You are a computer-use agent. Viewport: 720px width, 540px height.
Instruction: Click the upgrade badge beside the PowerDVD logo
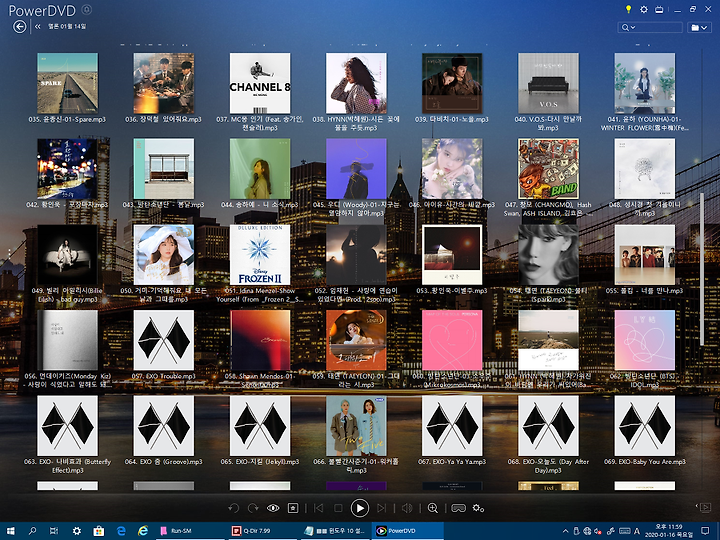click(x=86, y=9)
